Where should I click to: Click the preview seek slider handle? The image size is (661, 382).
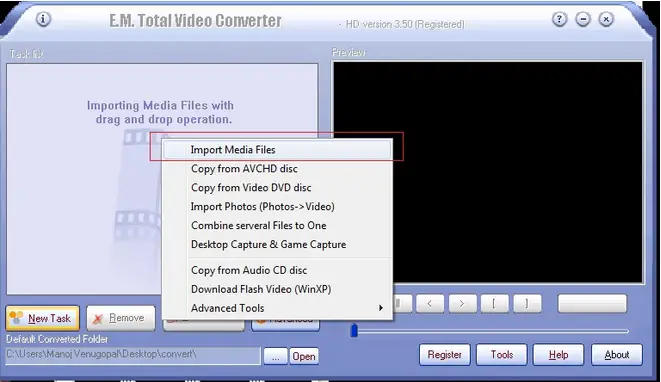[x=354, y=331]
